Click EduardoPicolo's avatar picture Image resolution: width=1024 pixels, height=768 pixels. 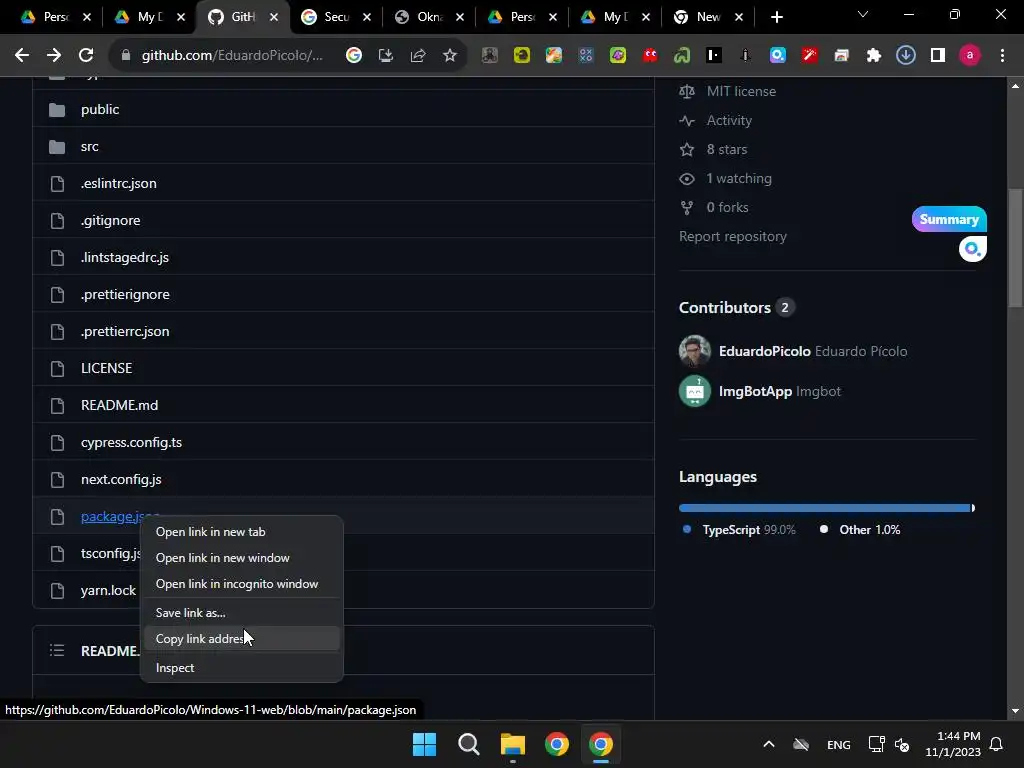tap(695, 351)
